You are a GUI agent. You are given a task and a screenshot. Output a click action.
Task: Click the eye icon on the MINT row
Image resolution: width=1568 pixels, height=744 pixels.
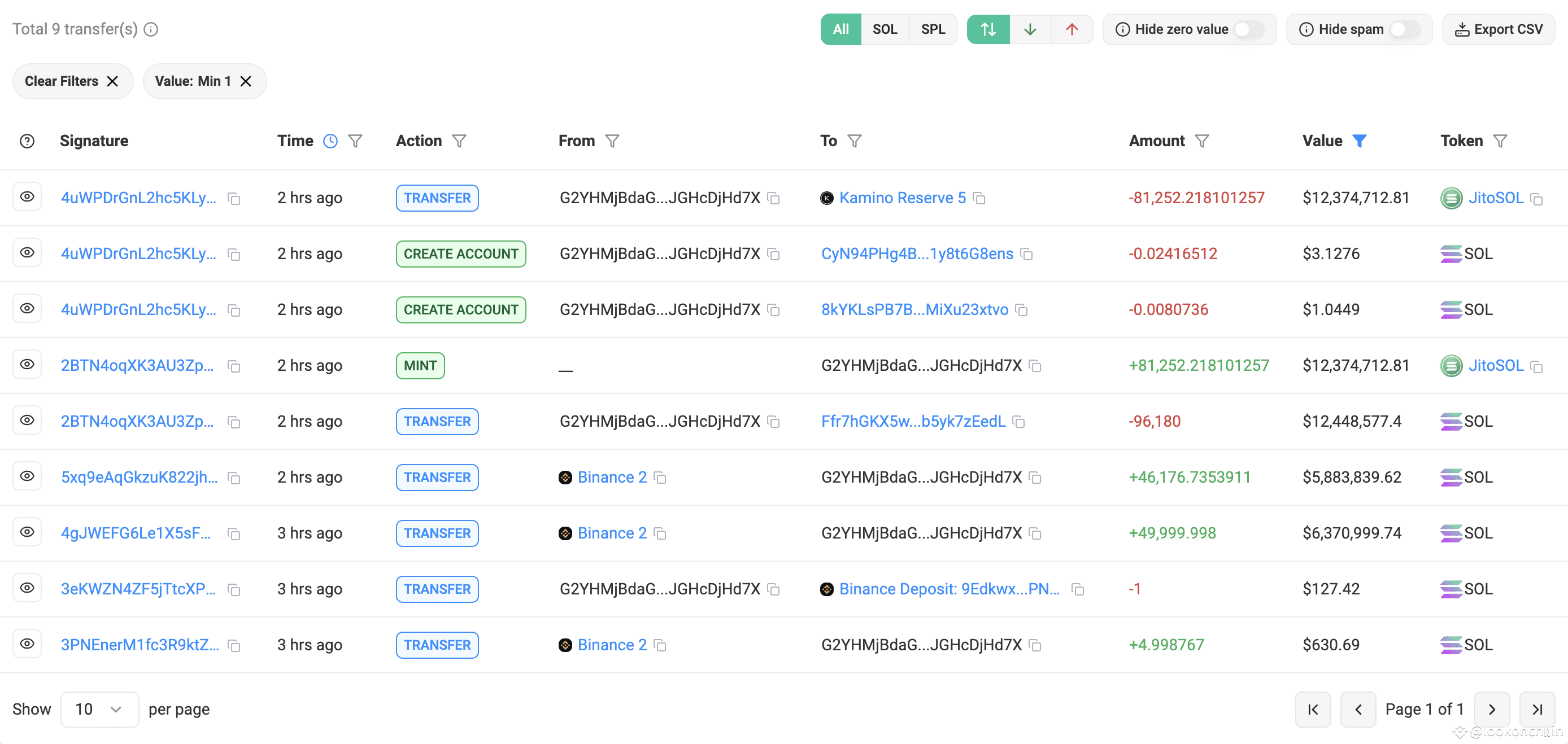point(27,365)
